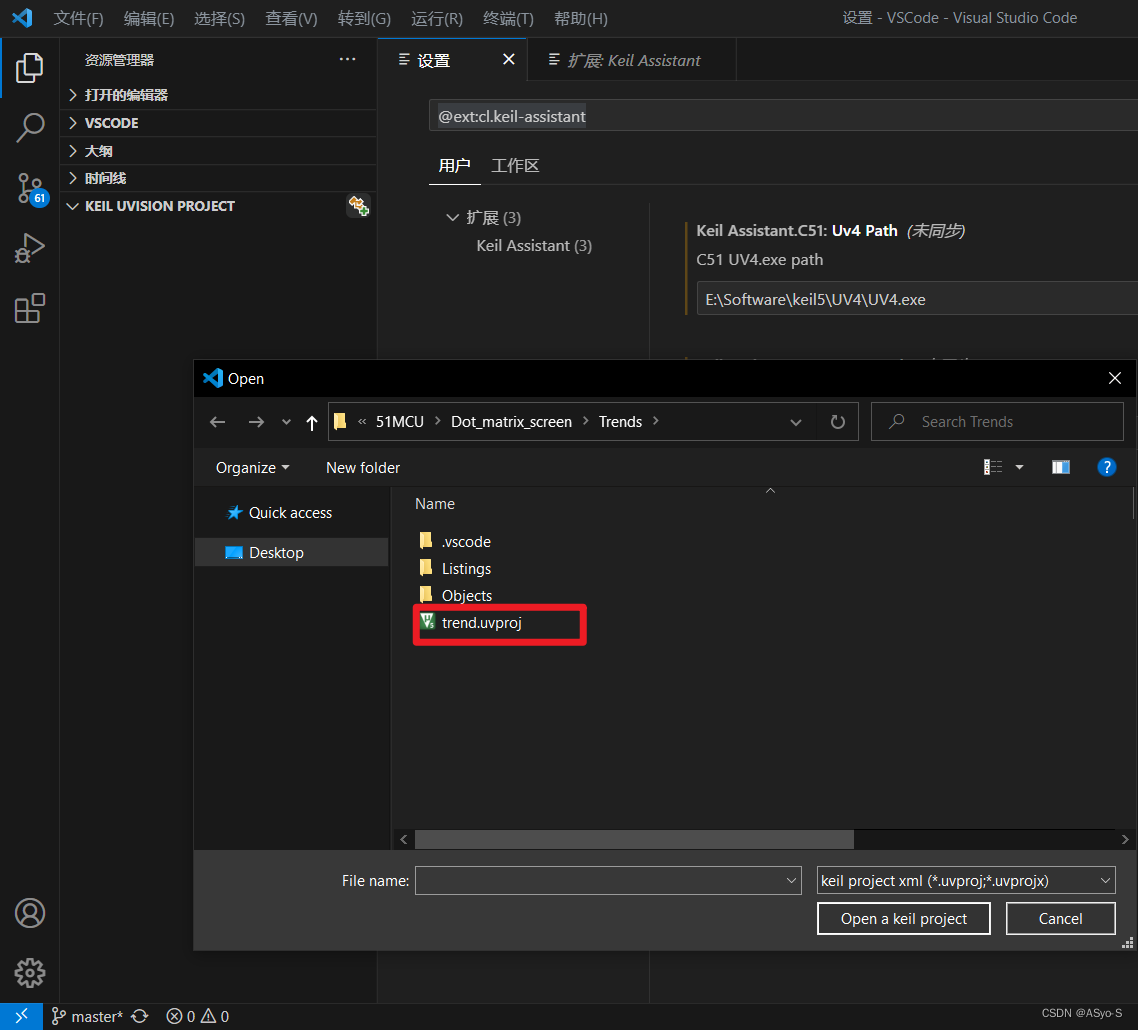This screenshot has width=1138, height=1030.
Task: Open the 选择(S) menu
Action: click(x=219, y=18)
